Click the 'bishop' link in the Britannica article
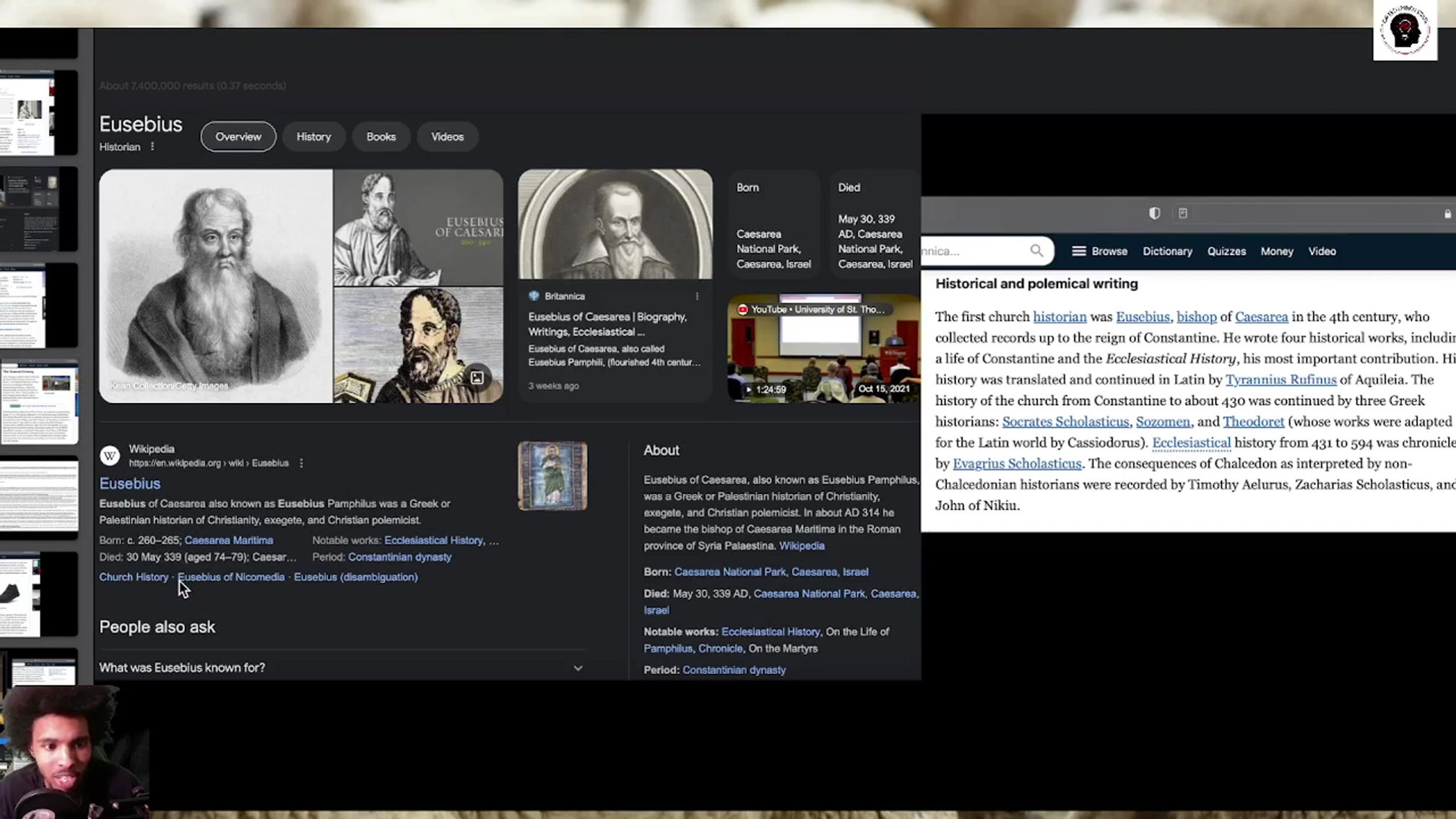 (1196, 316)
